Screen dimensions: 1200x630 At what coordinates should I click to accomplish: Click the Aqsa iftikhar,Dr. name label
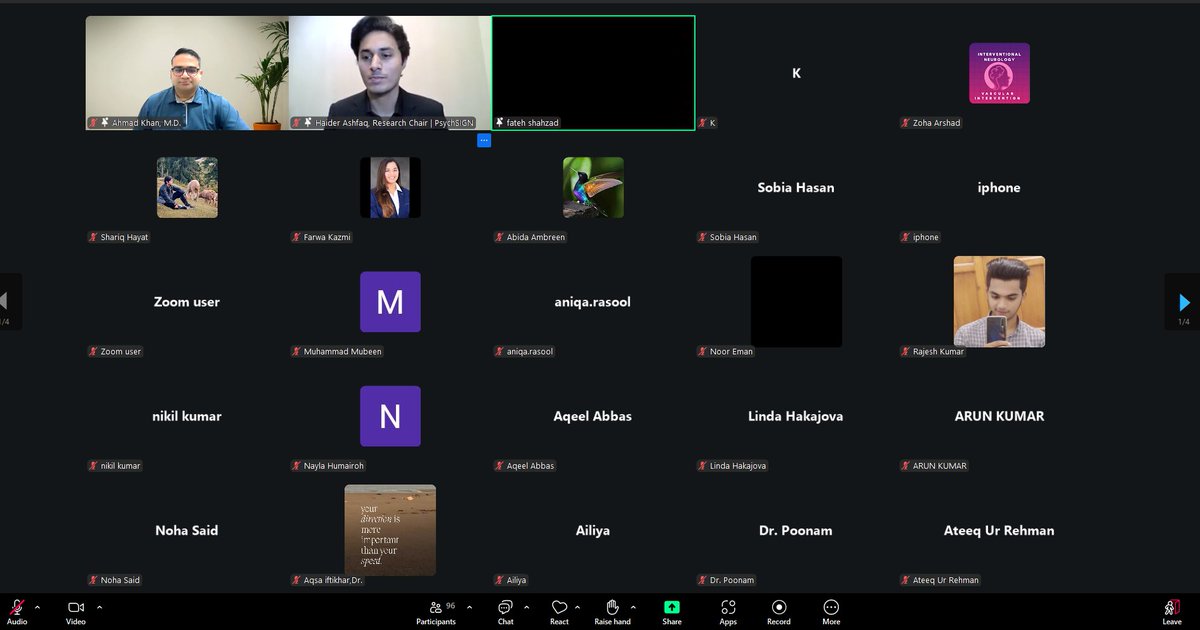pos(333,580)
